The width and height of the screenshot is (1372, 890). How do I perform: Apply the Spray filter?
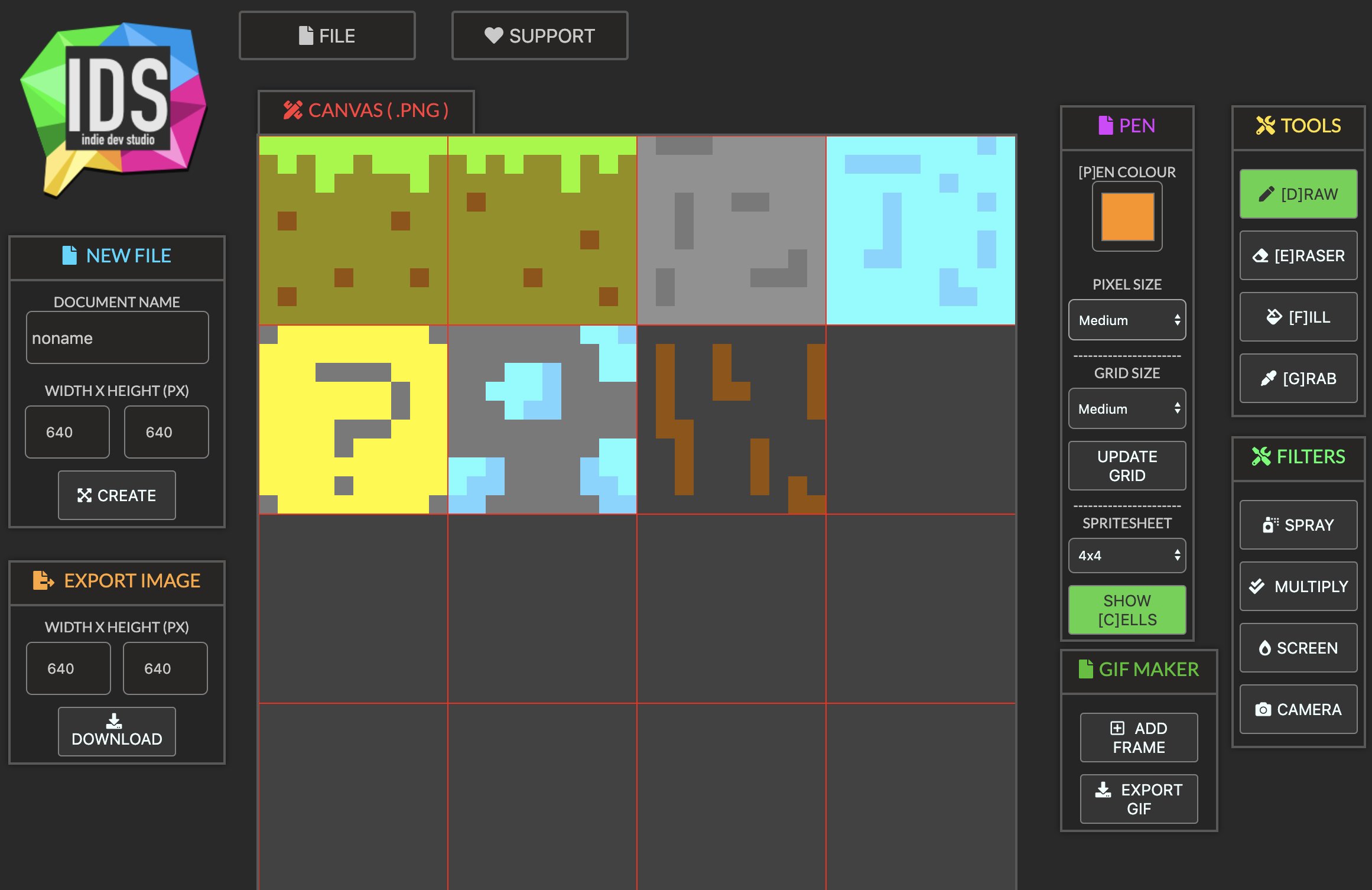pos(1298,525)
